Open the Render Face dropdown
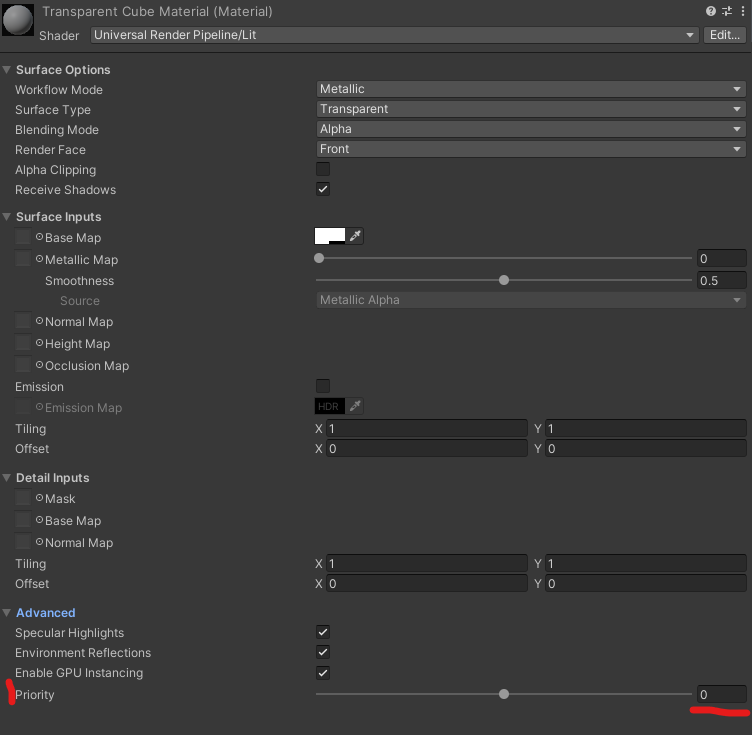This screenshot has width=752, height=735. [x=531, y=149]
